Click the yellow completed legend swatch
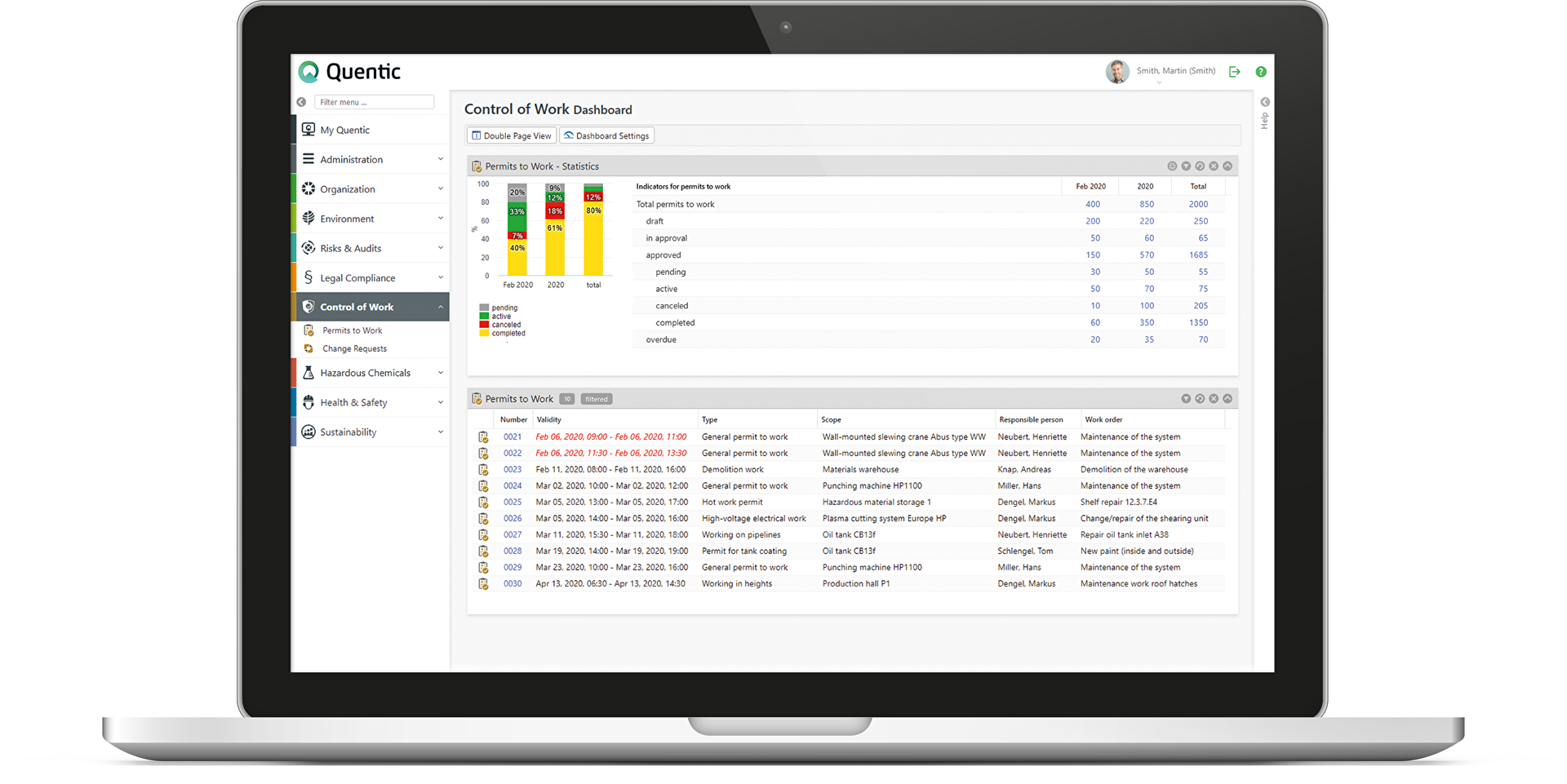1567x784 pixels. (x=484, y=333)
